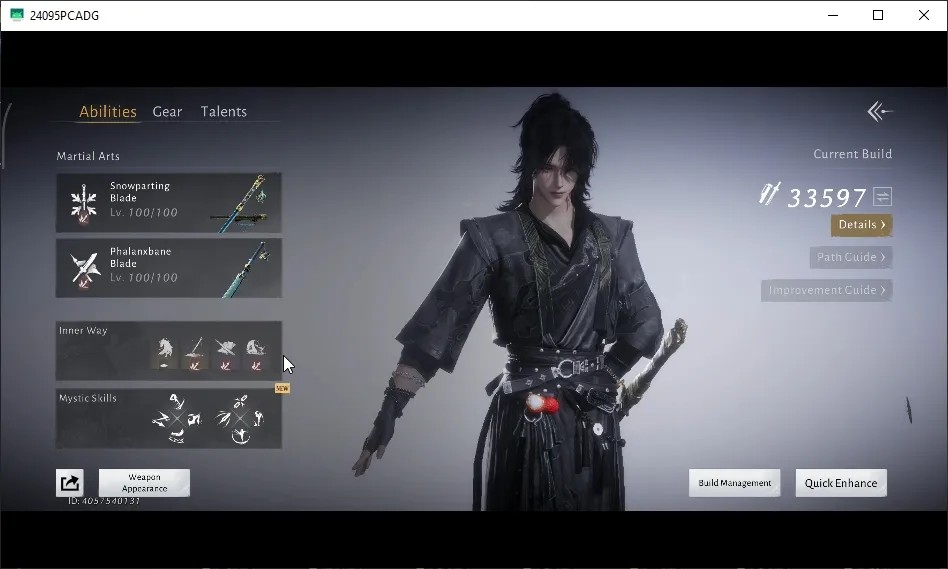This screenshot has width=948, height=569.
Task: Click bottom skill in right Mystic Skills wheel
Action: click(241, 435)
